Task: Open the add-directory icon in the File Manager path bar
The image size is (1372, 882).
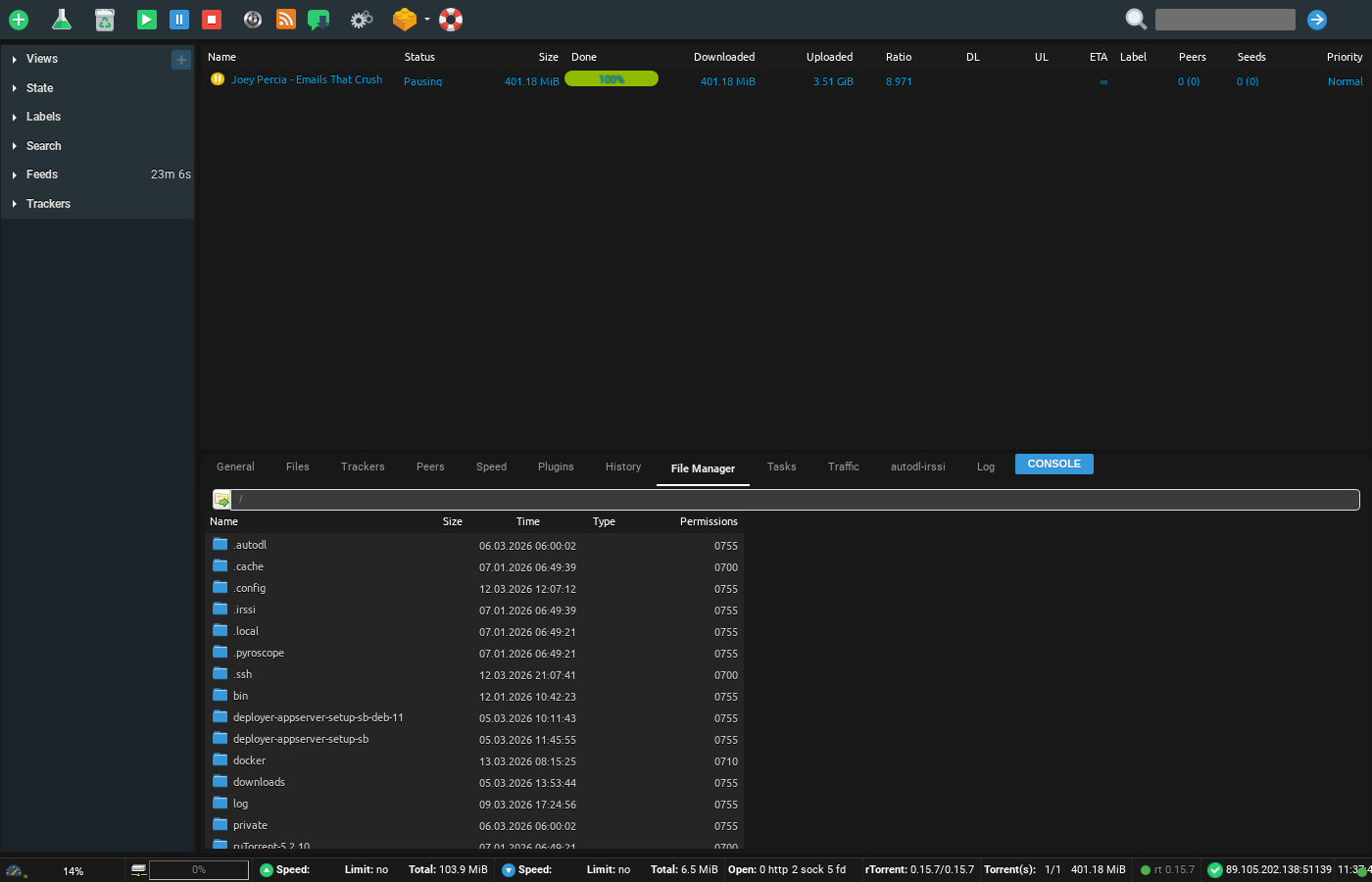Action: pos(222,499)
